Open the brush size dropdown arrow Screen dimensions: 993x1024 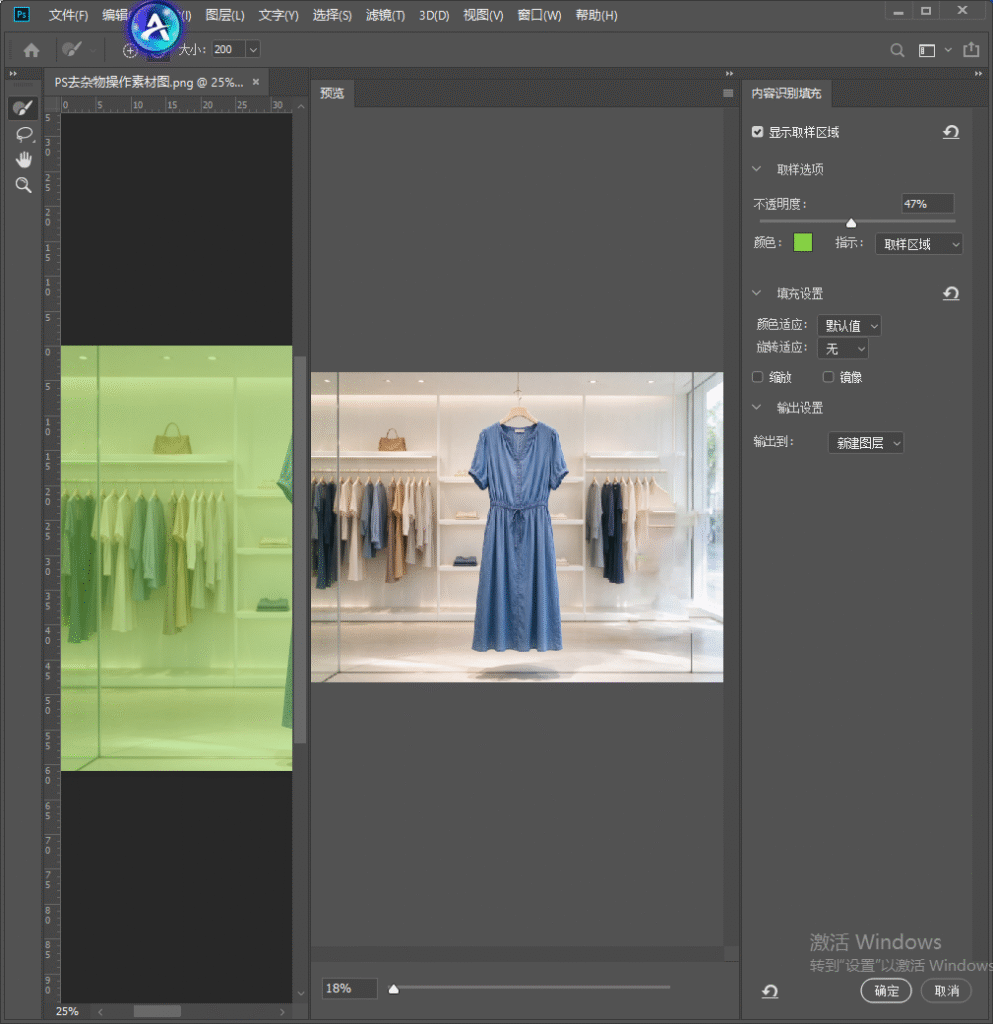point(253,50)
